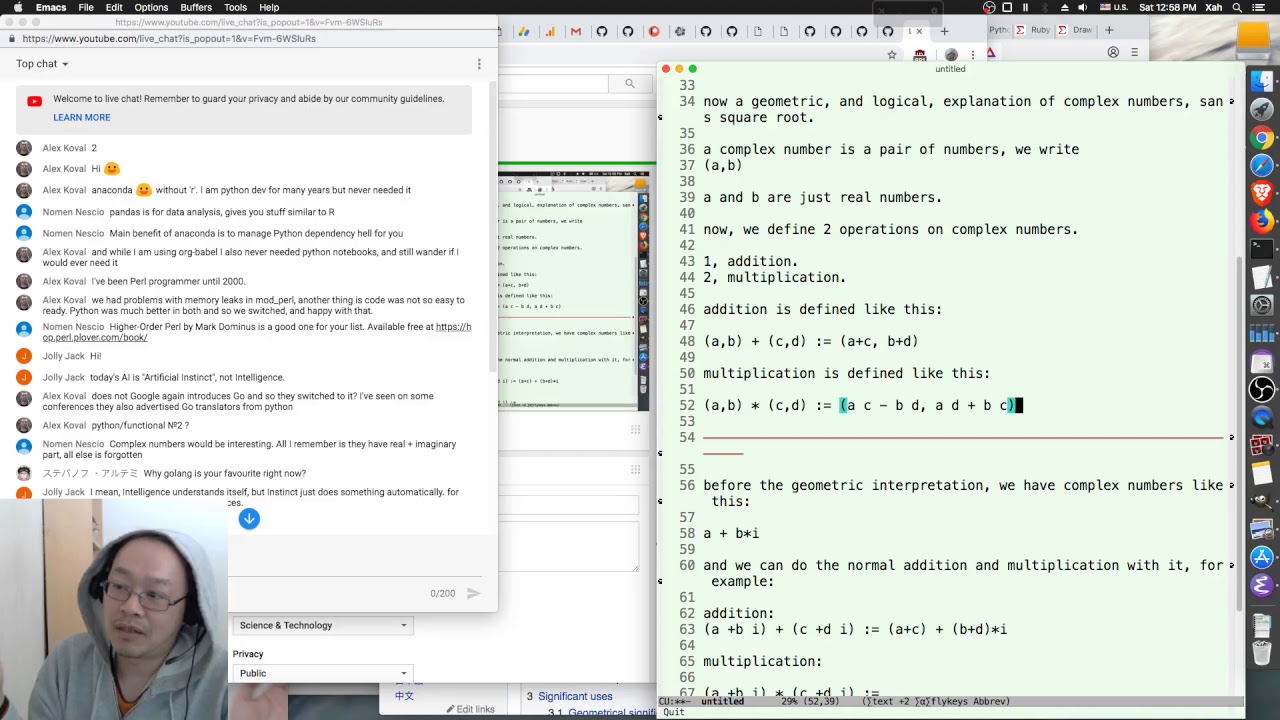Open the Finder icon in dock

tap(1262, 82)
